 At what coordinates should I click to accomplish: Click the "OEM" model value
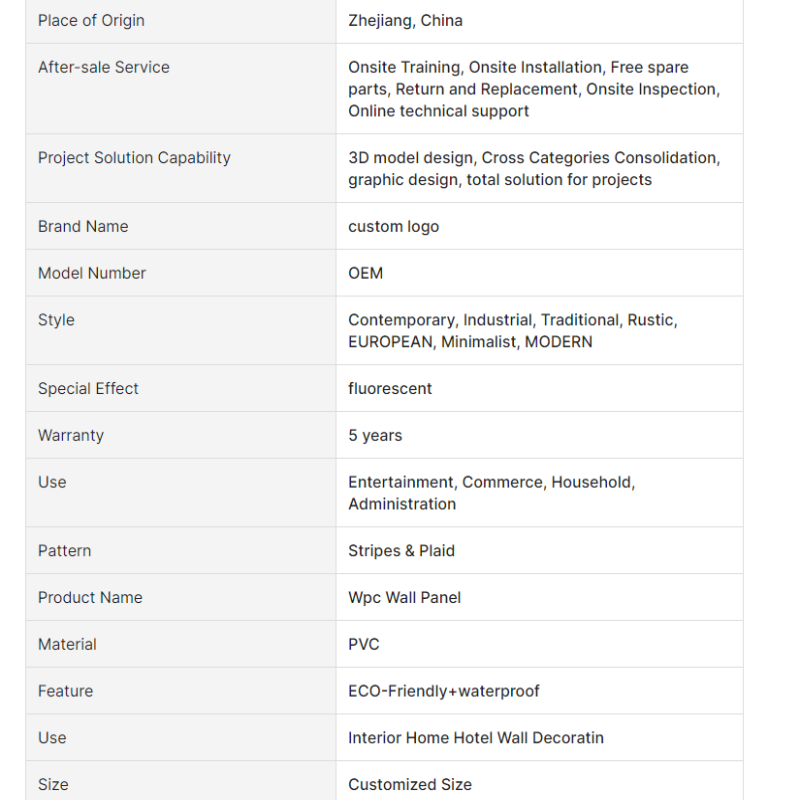365,273
